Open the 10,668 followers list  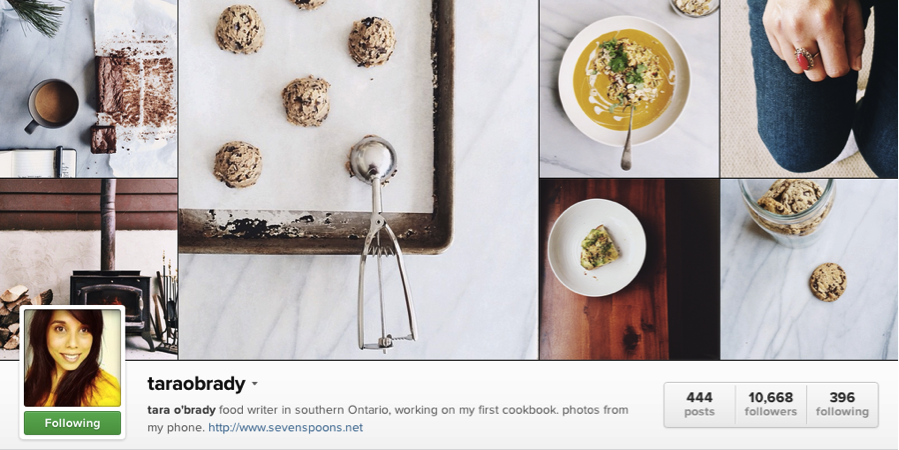click(771, 405)
